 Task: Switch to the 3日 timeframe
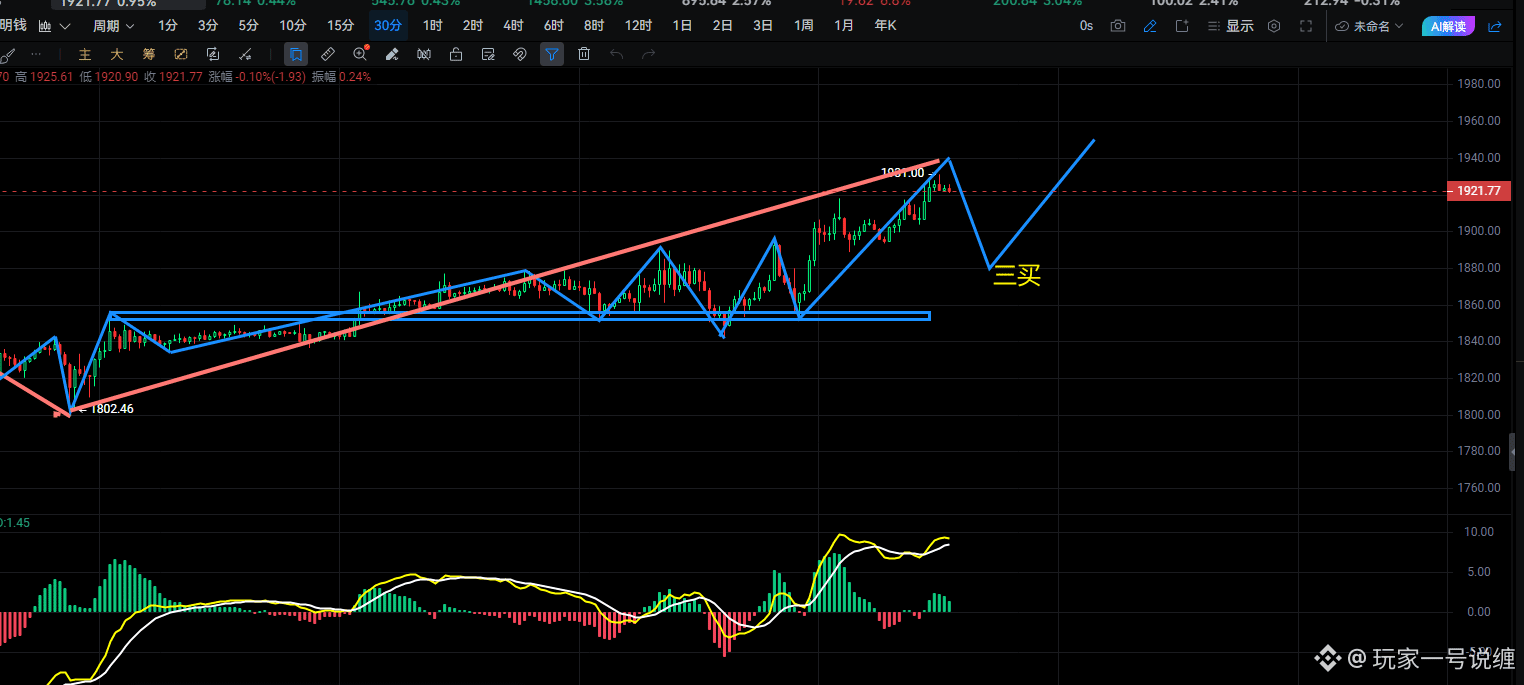(762, 26)
